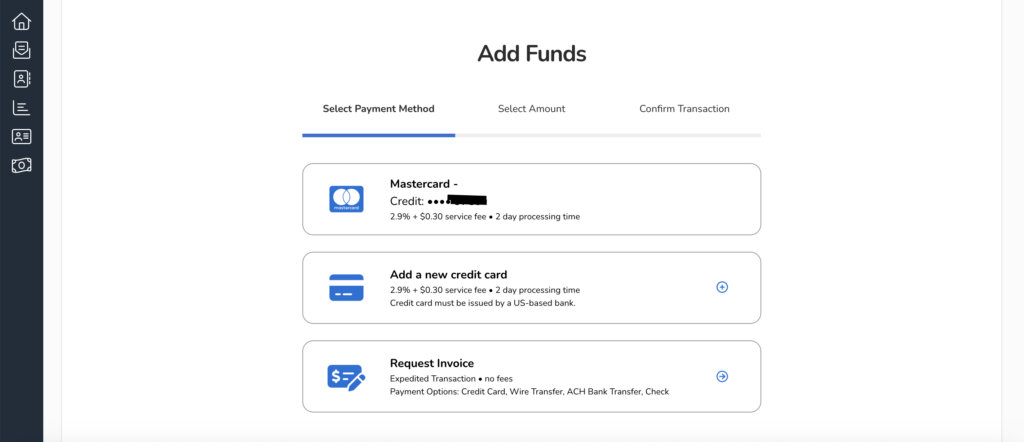Image resolution: width=1024 pixels, height=442 pixels.
Task: Click the redacted Mastercard credit number
Action: pyautogui.click(x=454, y=202)
